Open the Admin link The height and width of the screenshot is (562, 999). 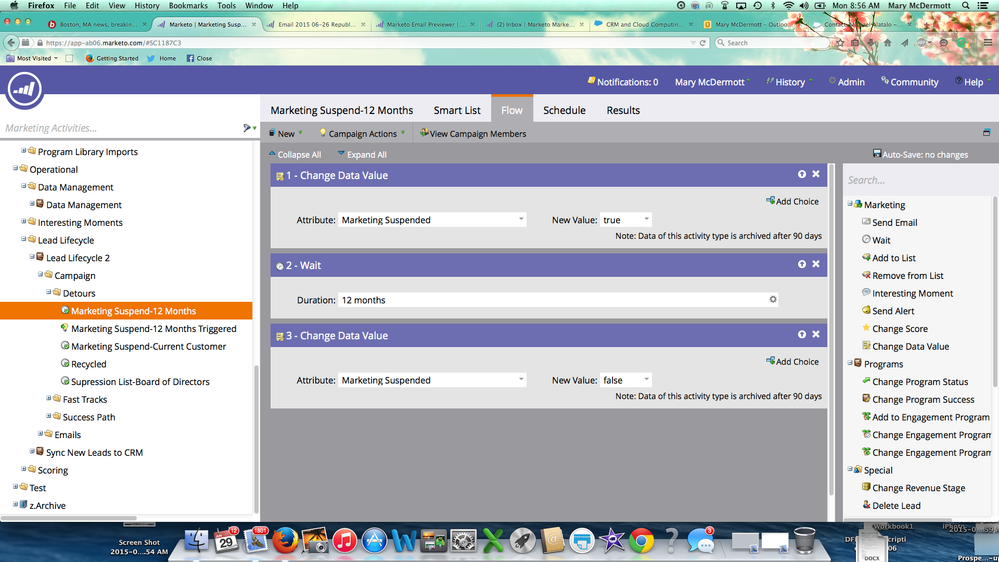(x=847, y=82)
